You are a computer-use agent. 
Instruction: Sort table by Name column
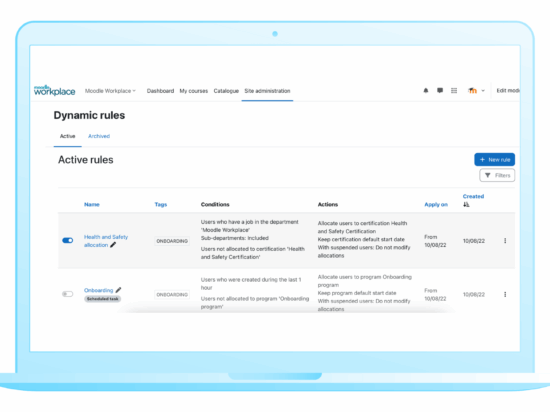92,204
